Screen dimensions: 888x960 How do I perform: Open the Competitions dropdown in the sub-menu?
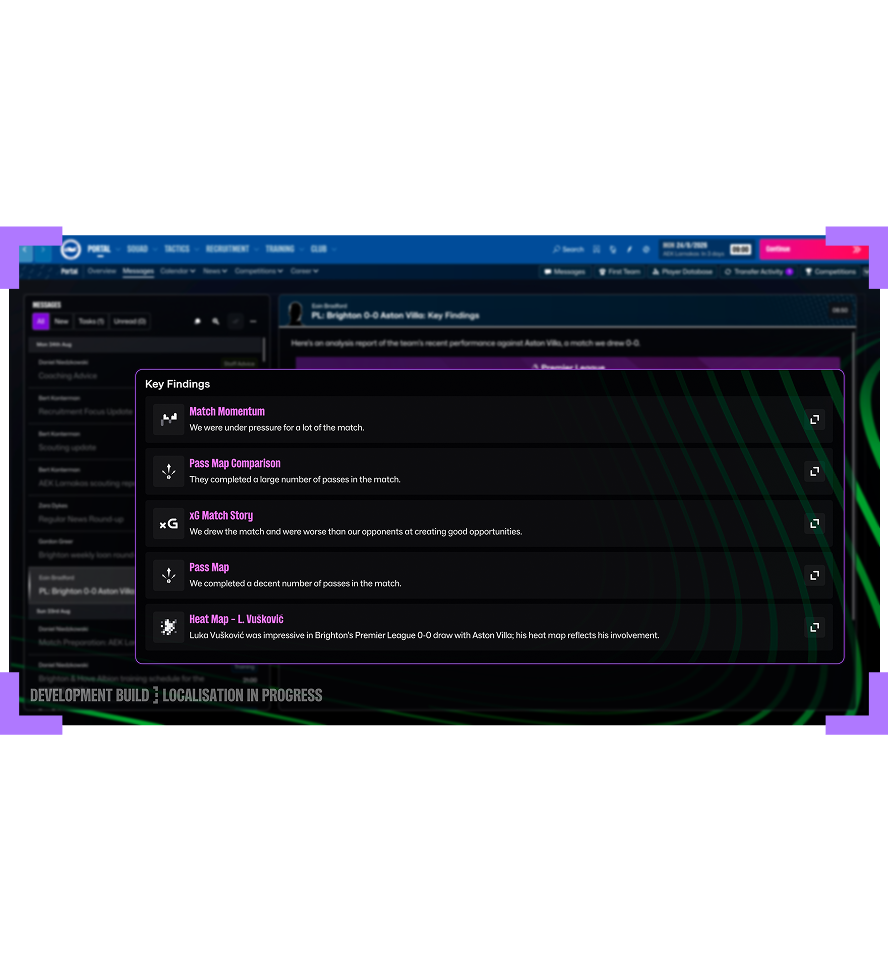[258, 271]
